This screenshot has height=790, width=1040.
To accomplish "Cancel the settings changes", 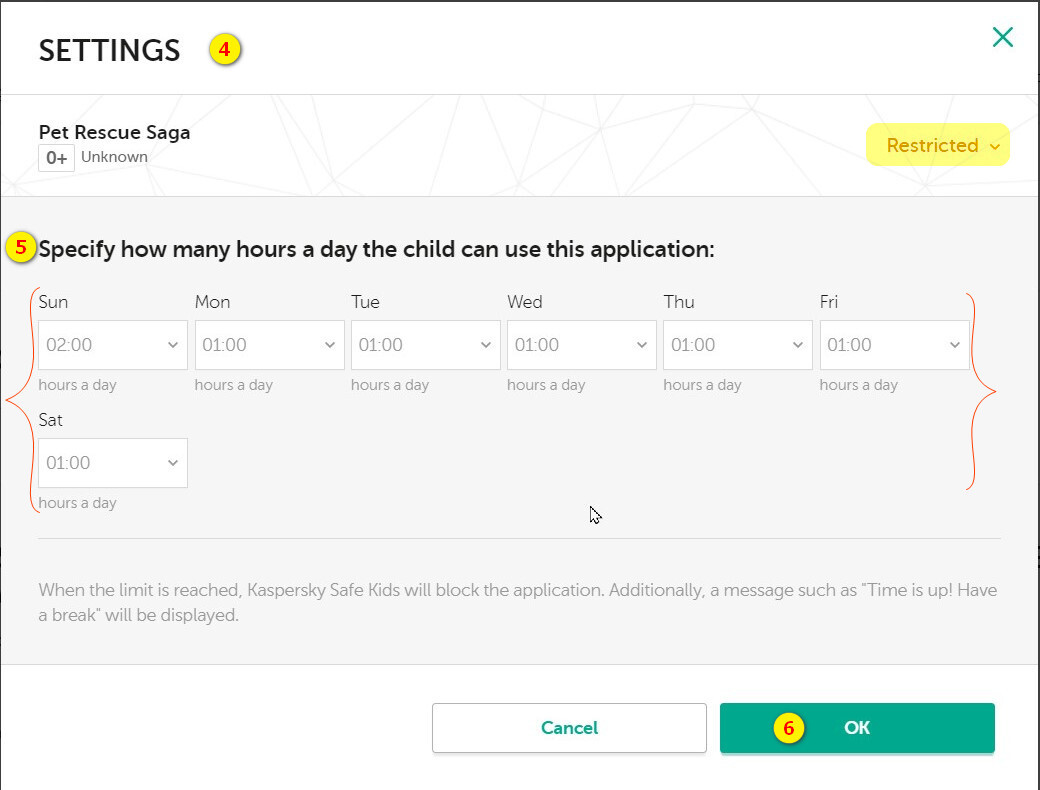I will point(569,728).
